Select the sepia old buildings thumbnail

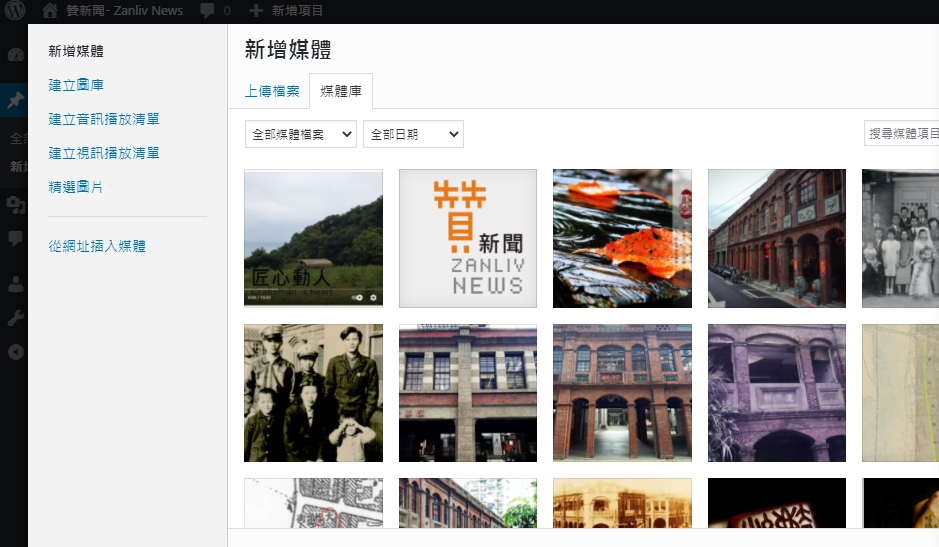tap(622, 503)
